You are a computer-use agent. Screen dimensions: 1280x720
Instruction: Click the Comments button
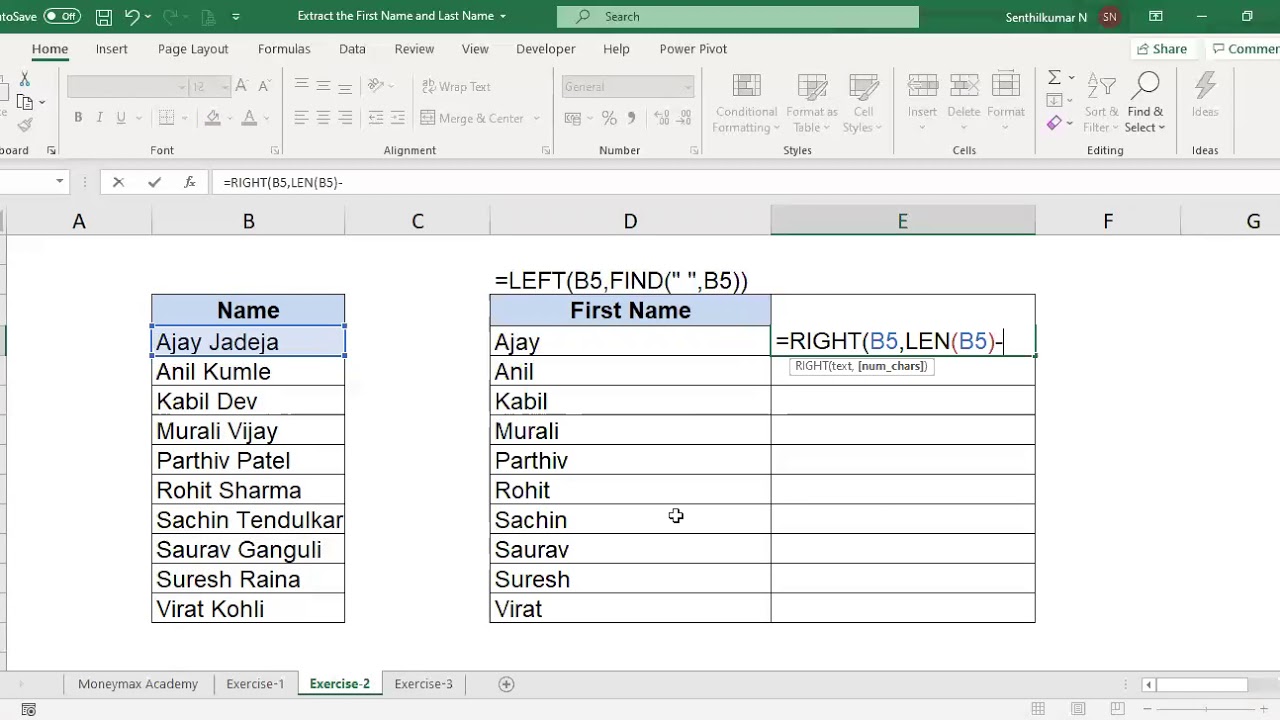1245,48
